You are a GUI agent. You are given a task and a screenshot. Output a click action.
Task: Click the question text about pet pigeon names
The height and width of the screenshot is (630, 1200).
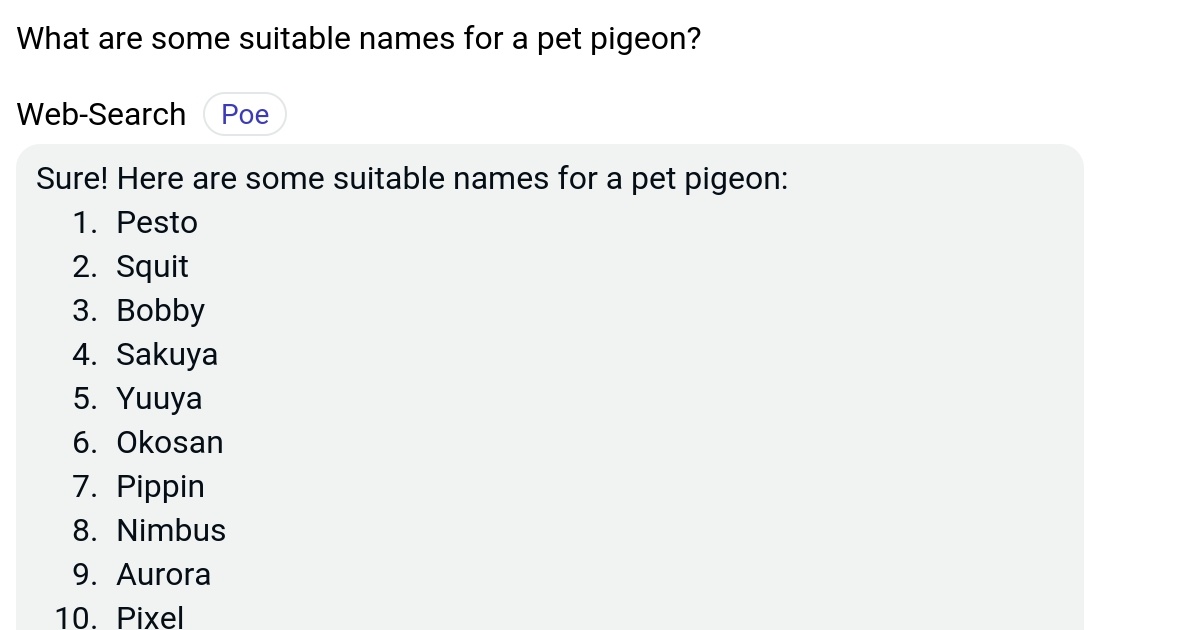(358, 40)
